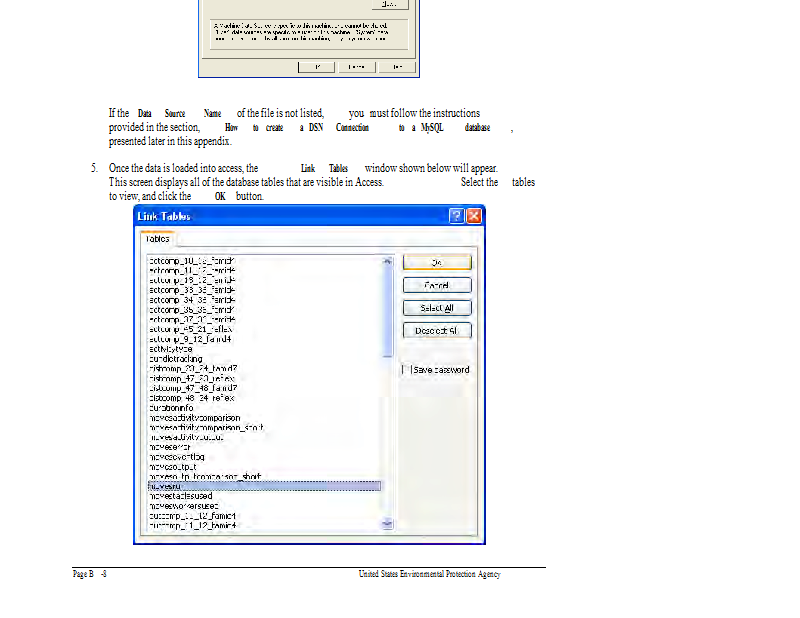Click the help question mark icon in Link Tables
The image size is (800, 618).
(456, 216)
